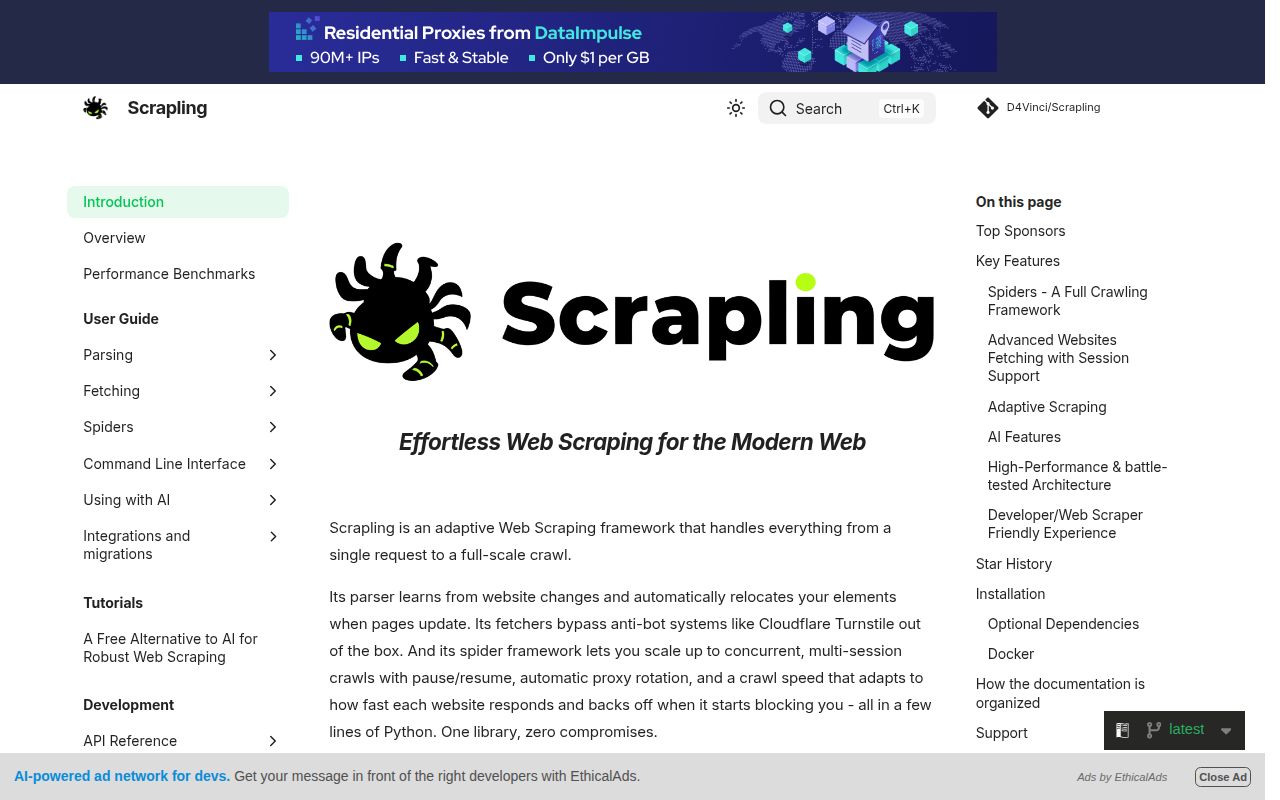The width and height of the screenshot is (1280, 800).
Task: Jump to Support section
Action: point(1001,733)
